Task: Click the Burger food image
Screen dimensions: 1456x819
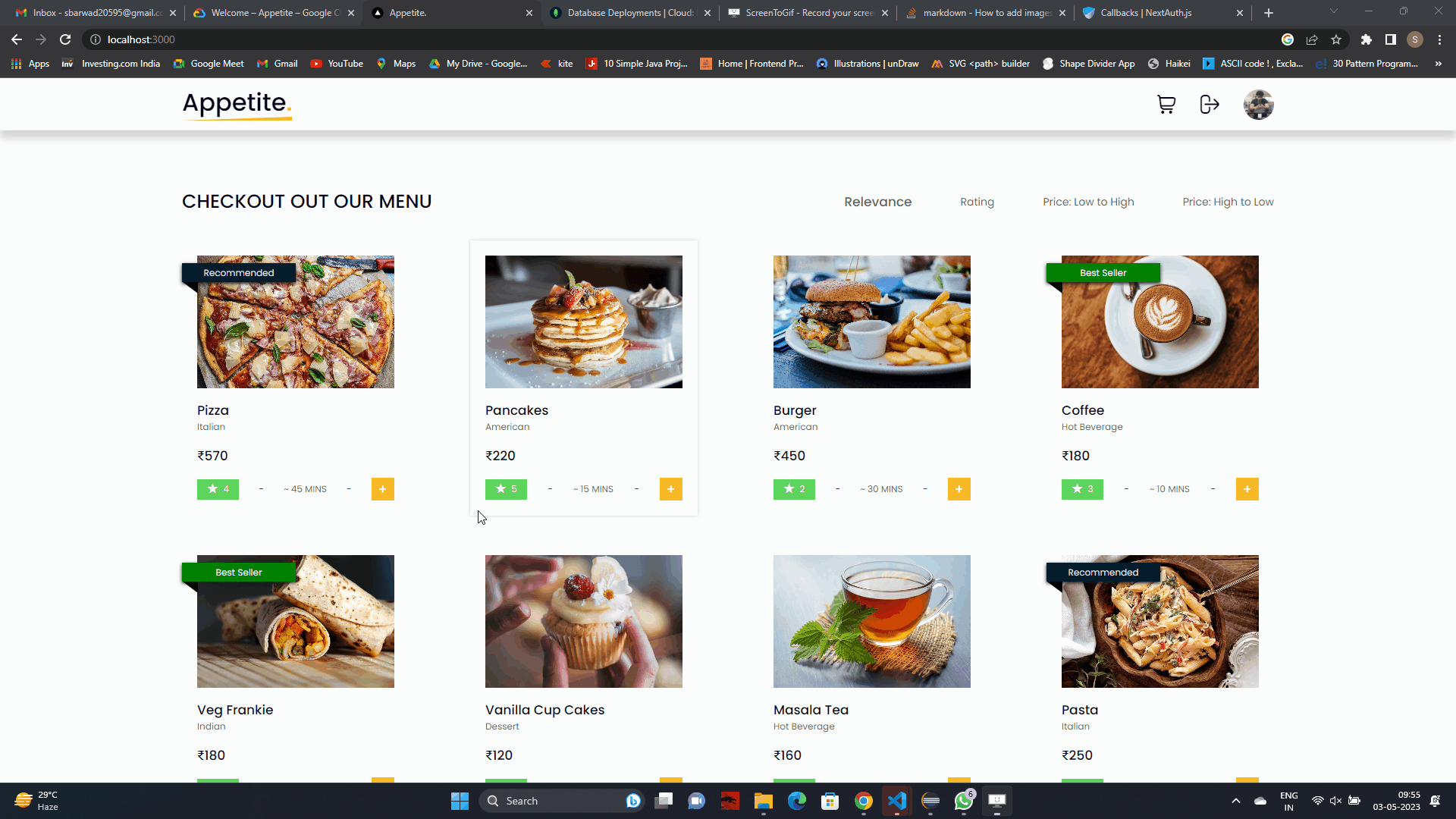Action: (x=871, y=322)
